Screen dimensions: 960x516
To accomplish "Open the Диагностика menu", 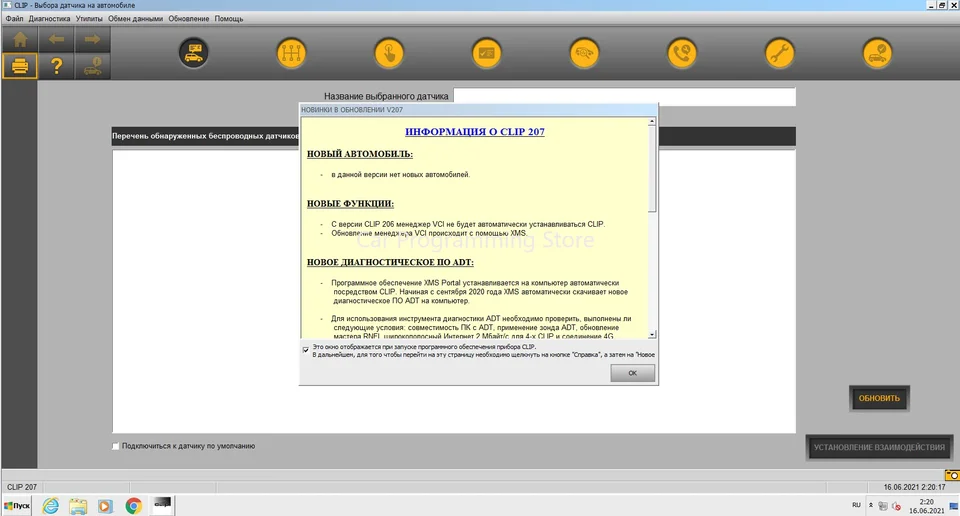I will click(x=50, y=19).
